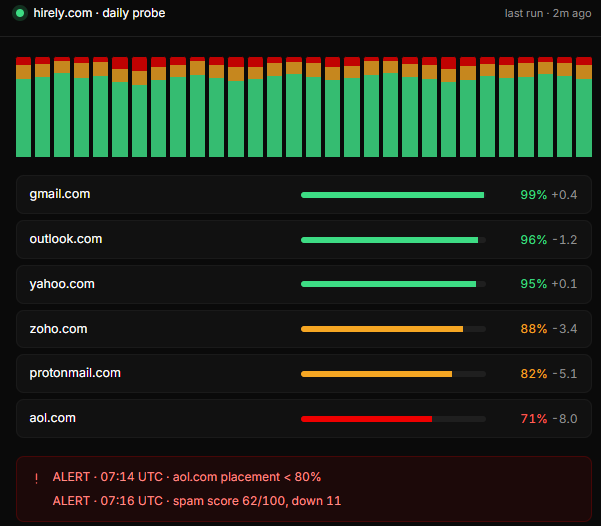Click the 96% outlook placement value

click(x=534, y=240)
